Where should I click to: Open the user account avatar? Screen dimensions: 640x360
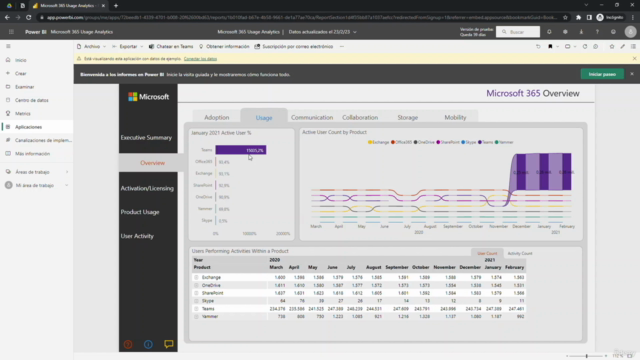630,32
